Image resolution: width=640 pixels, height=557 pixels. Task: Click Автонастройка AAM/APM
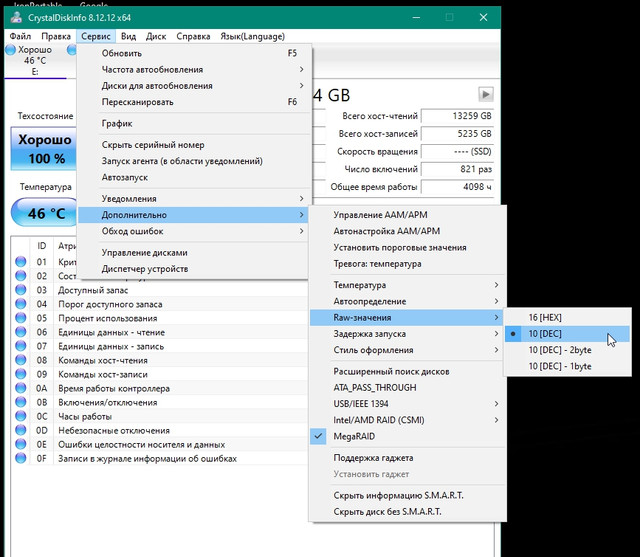coord(407,231)
